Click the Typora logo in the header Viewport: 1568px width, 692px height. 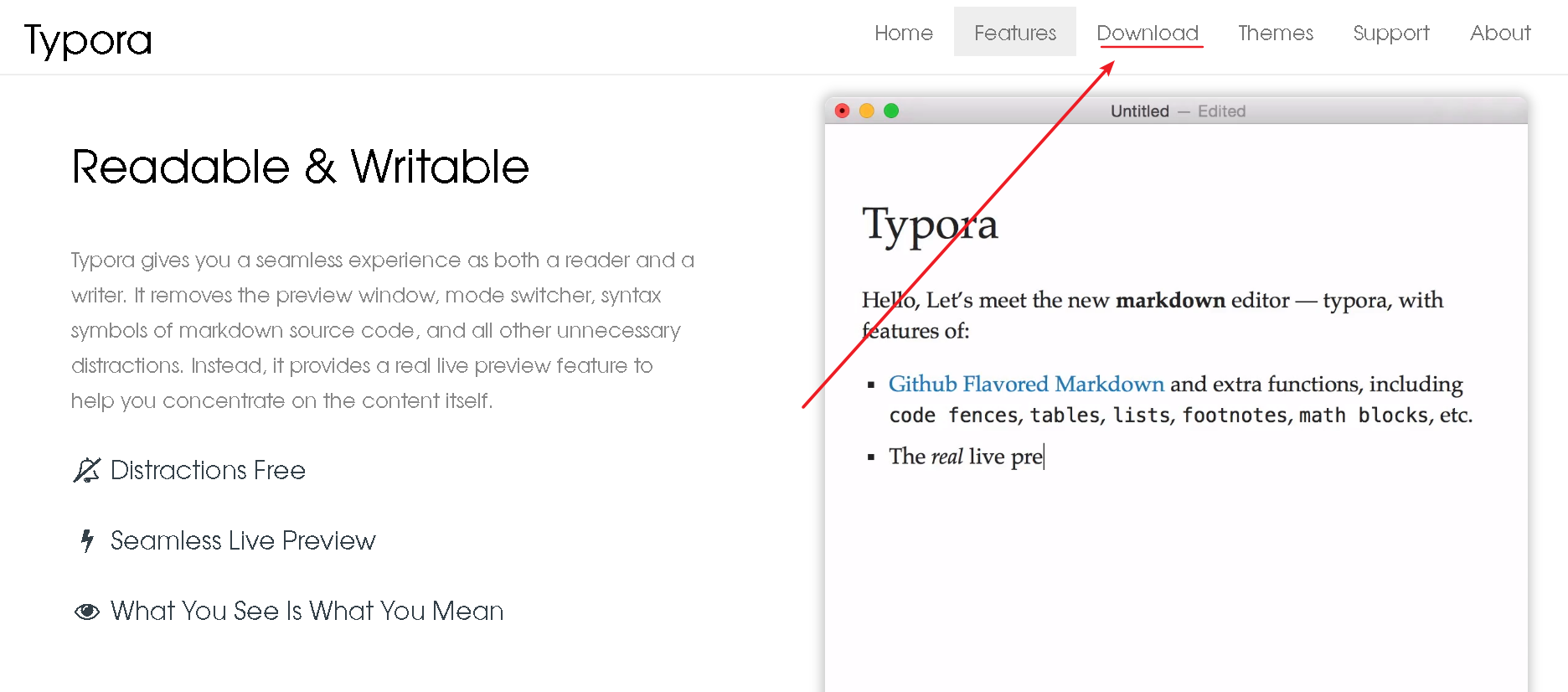[88, 39]
